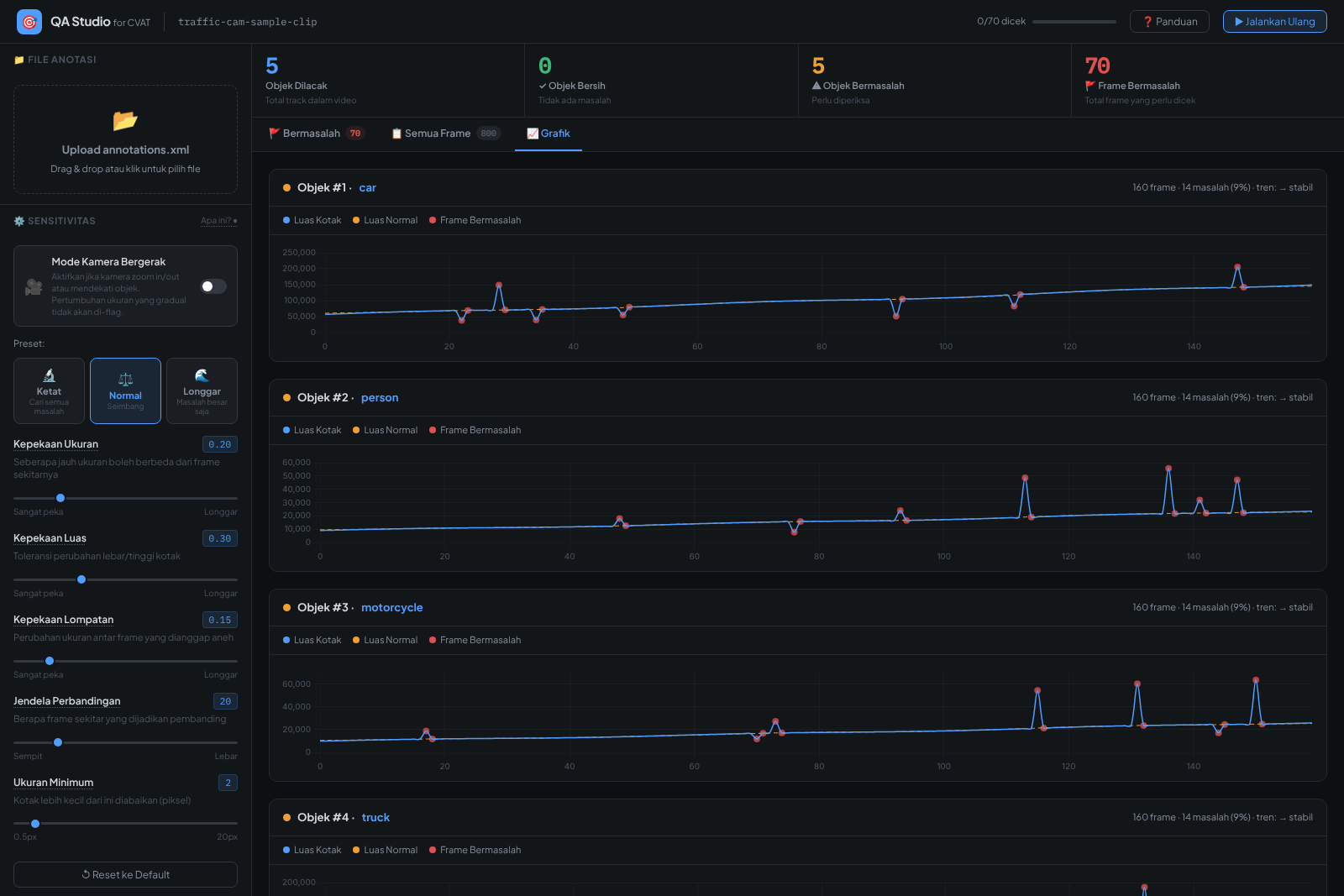Open the Panduan guide

1169,22
